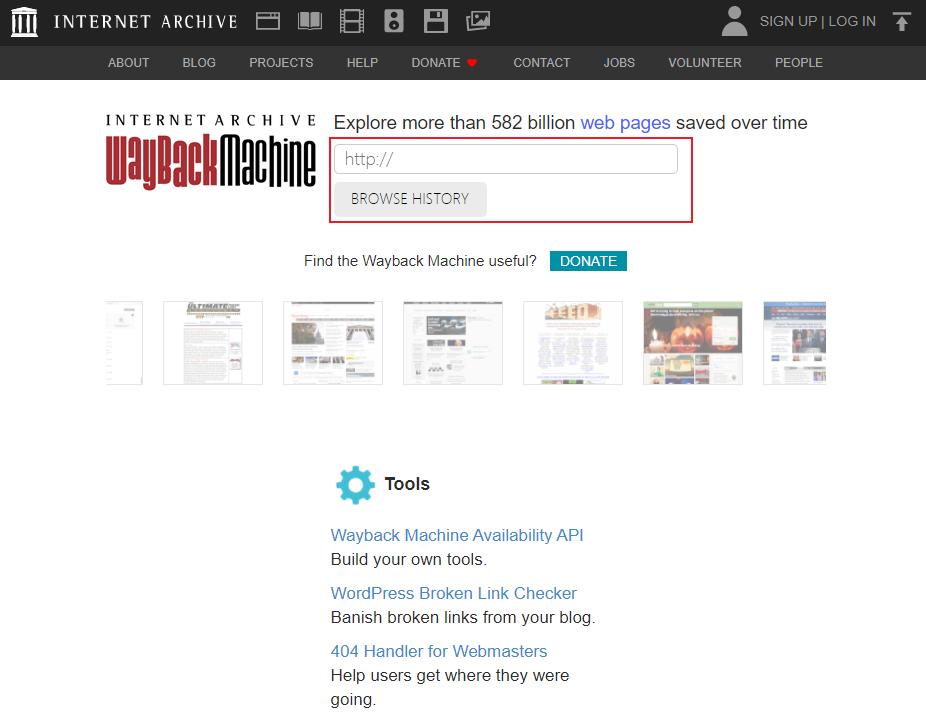The height and width of the screenshot is (722, 926).
Task: Click the 'Tools' heading text
Action: pyautogui.click(x=407, y=484)
